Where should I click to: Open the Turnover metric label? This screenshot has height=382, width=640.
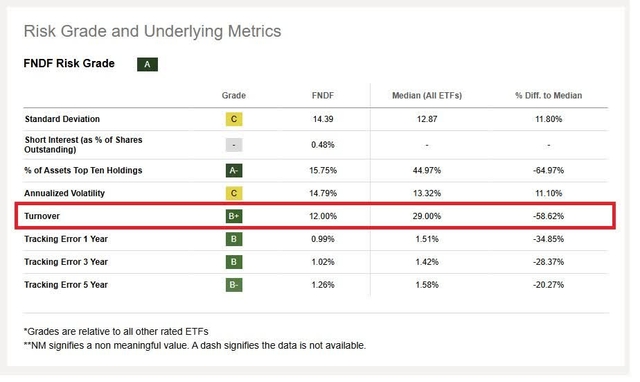42,216
